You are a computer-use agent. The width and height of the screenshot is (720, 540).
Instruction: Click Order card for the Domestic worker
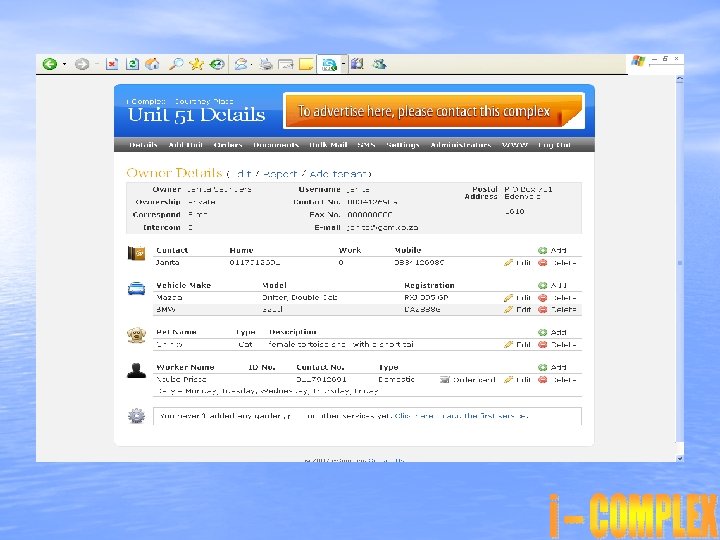(468, 380)
